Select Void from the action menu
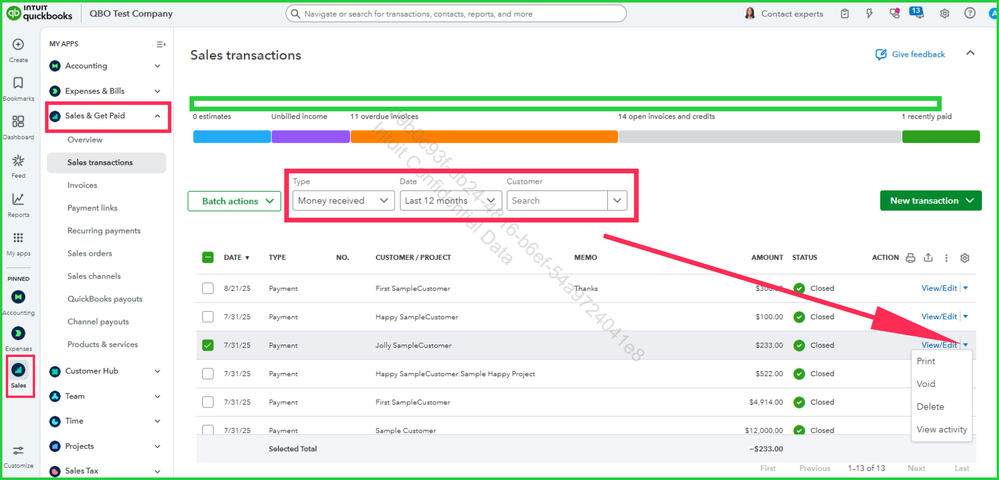This screenshot has width=999, height=480. pyautogui.click(x=926, y=384)
